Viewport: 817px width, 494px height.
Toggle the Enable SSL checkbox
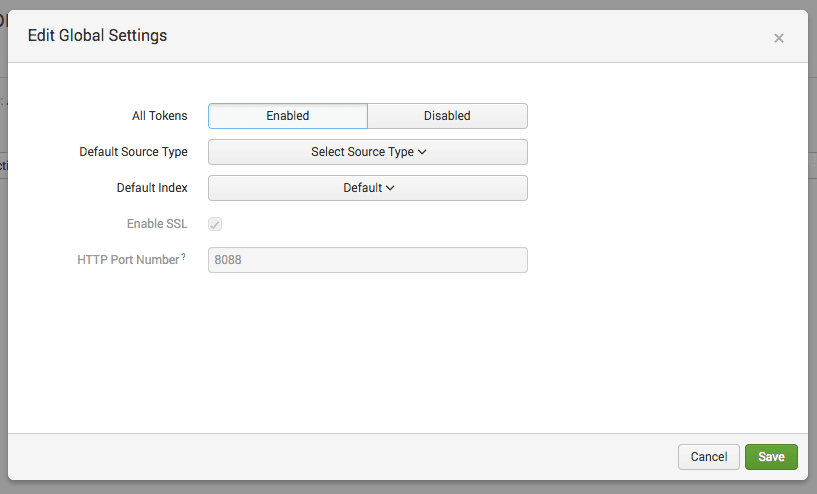[x=215, y=224]
